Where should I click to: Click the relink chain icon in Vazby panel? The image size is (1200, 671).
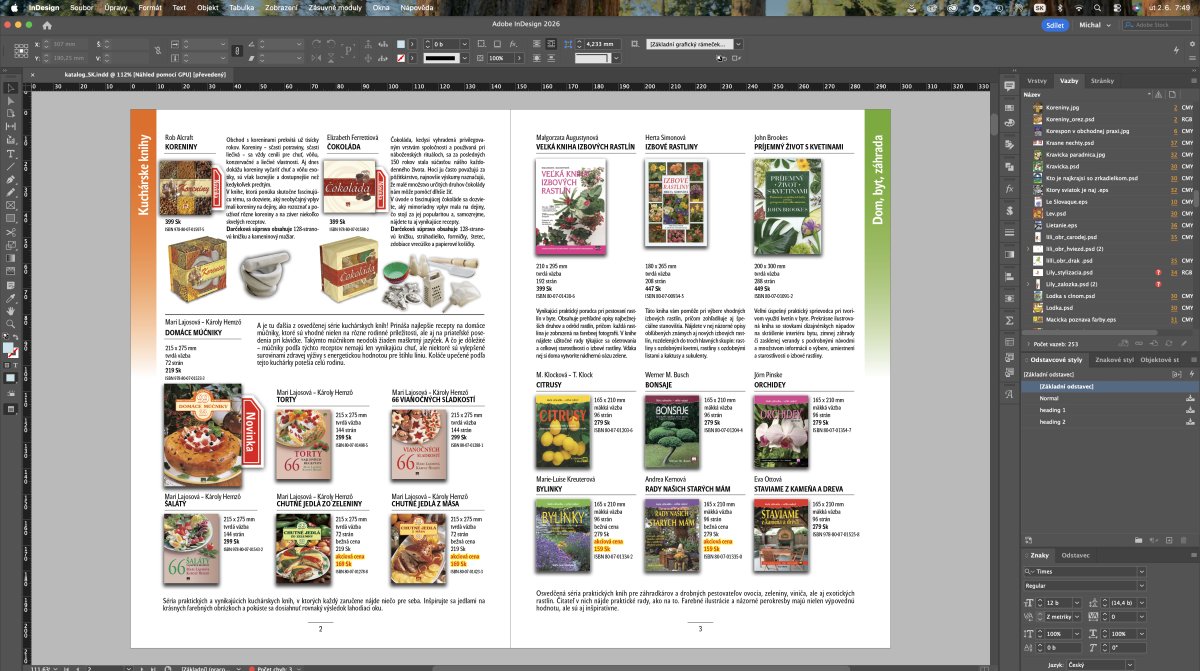point(1138,344)
